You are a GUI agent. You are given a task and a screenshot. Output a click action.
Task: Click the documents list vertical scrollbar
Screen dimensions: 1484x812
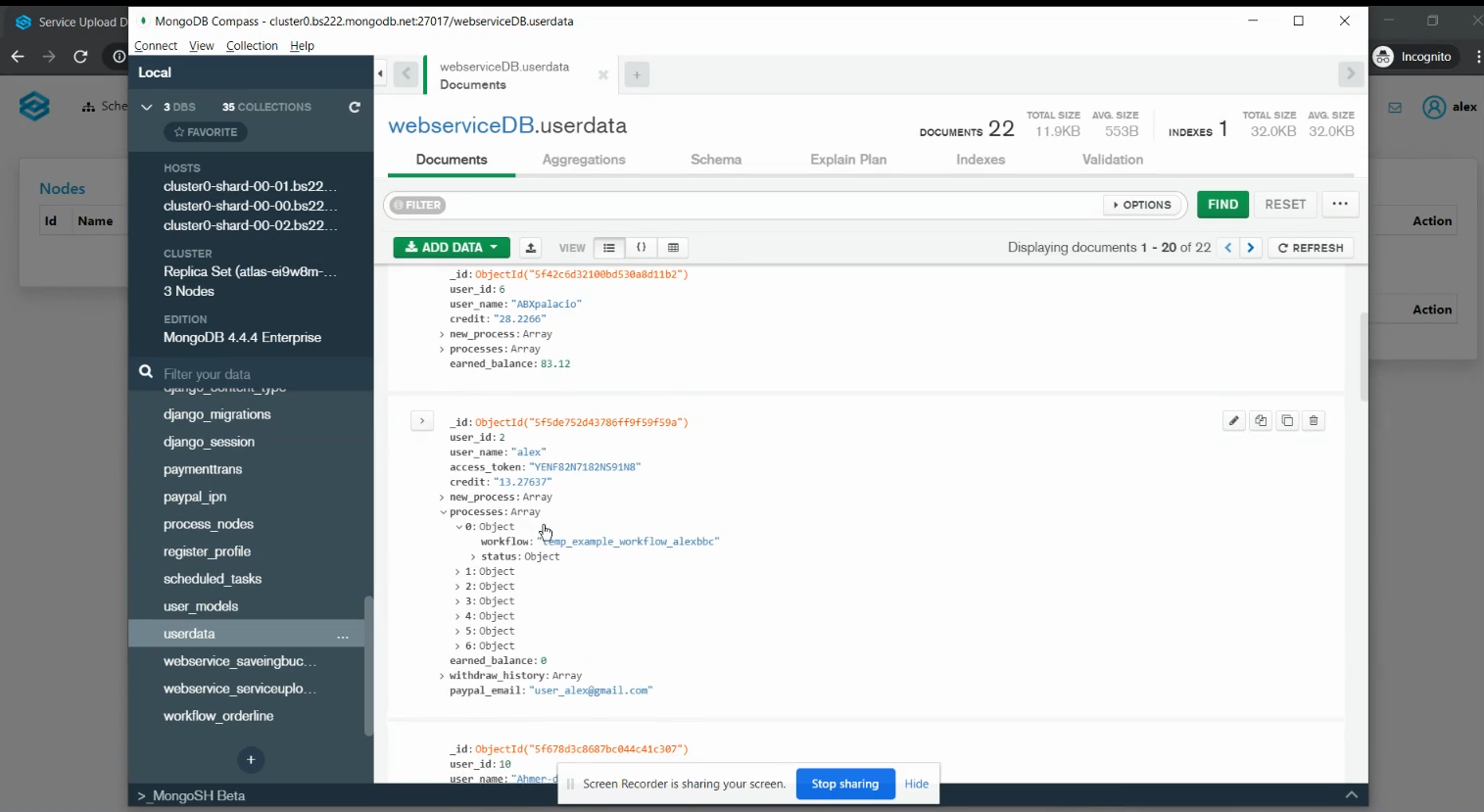[x=1363, y=357]
